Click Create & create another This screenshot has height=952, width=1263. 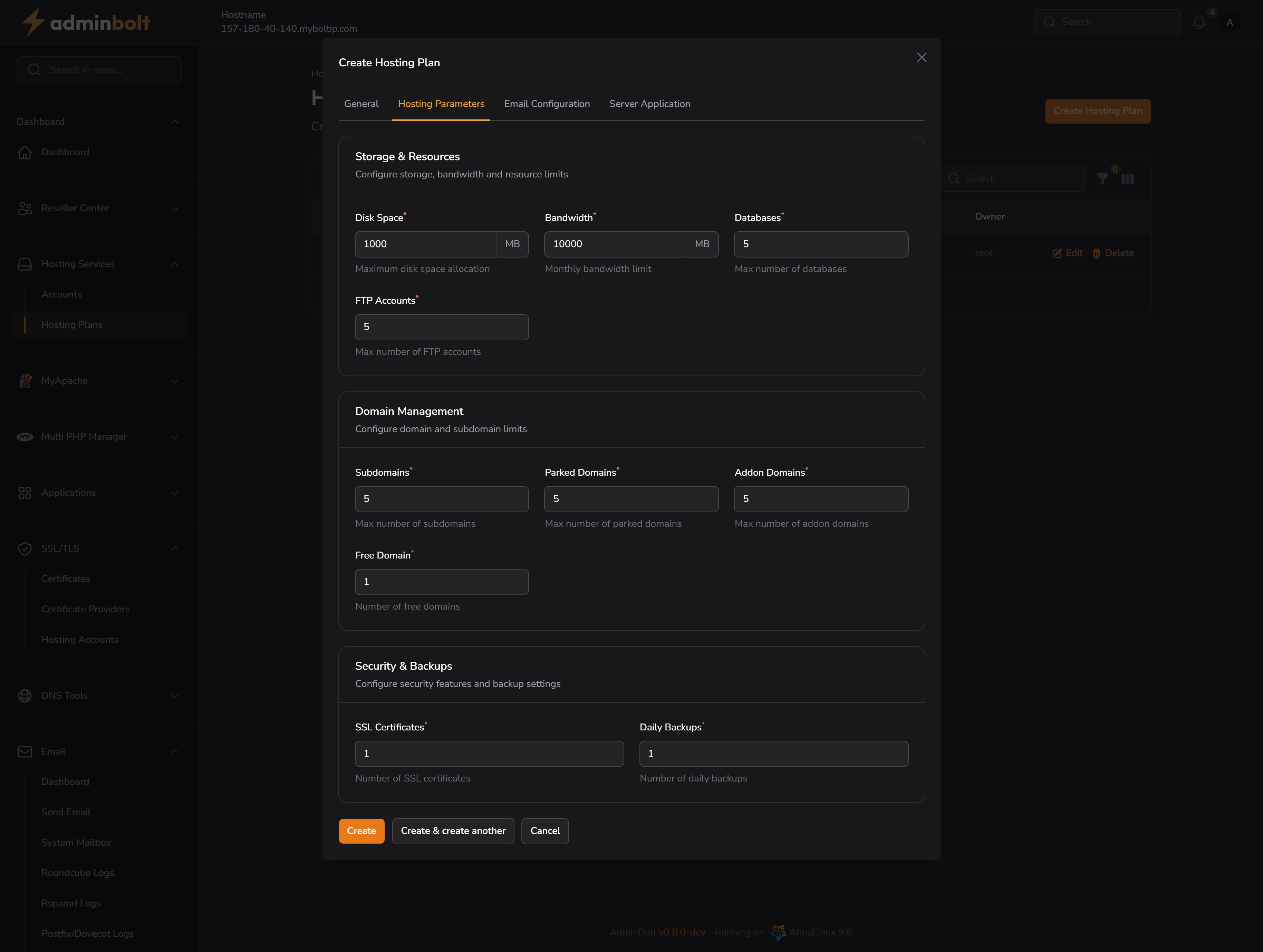(453, 830)
